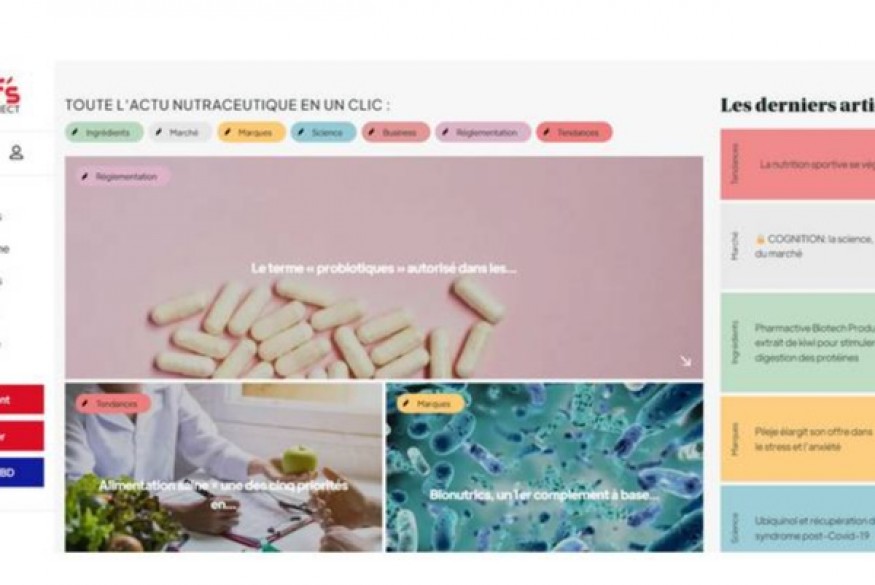Open Pharmactive Biotech kiwi extract article
The image size is (875, 585).
click(x=797, y=342)
